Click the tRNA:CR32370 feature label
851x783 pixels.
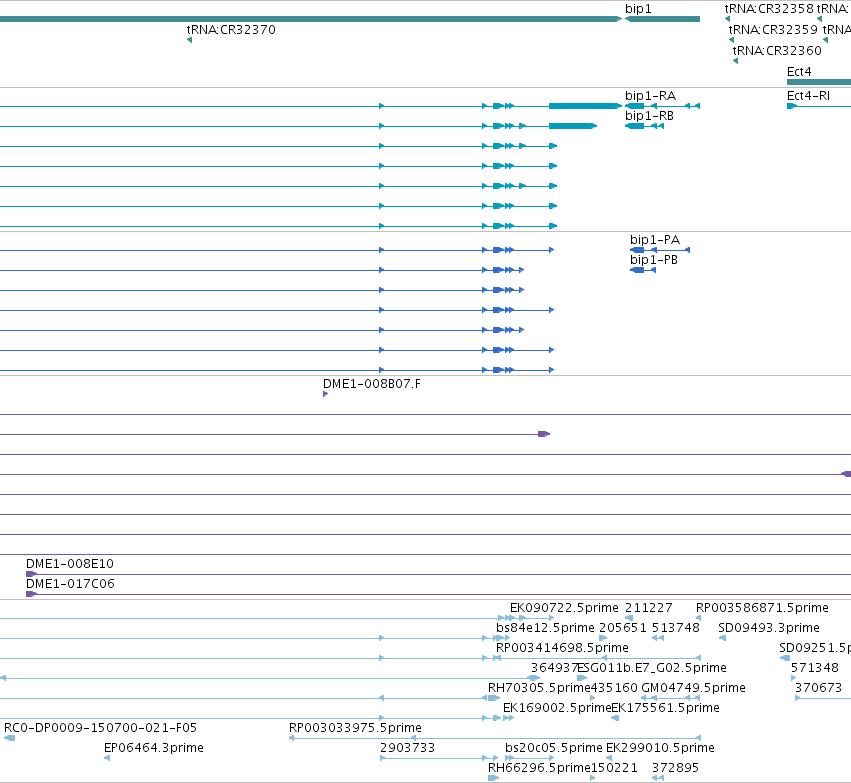tap(231, 29)
